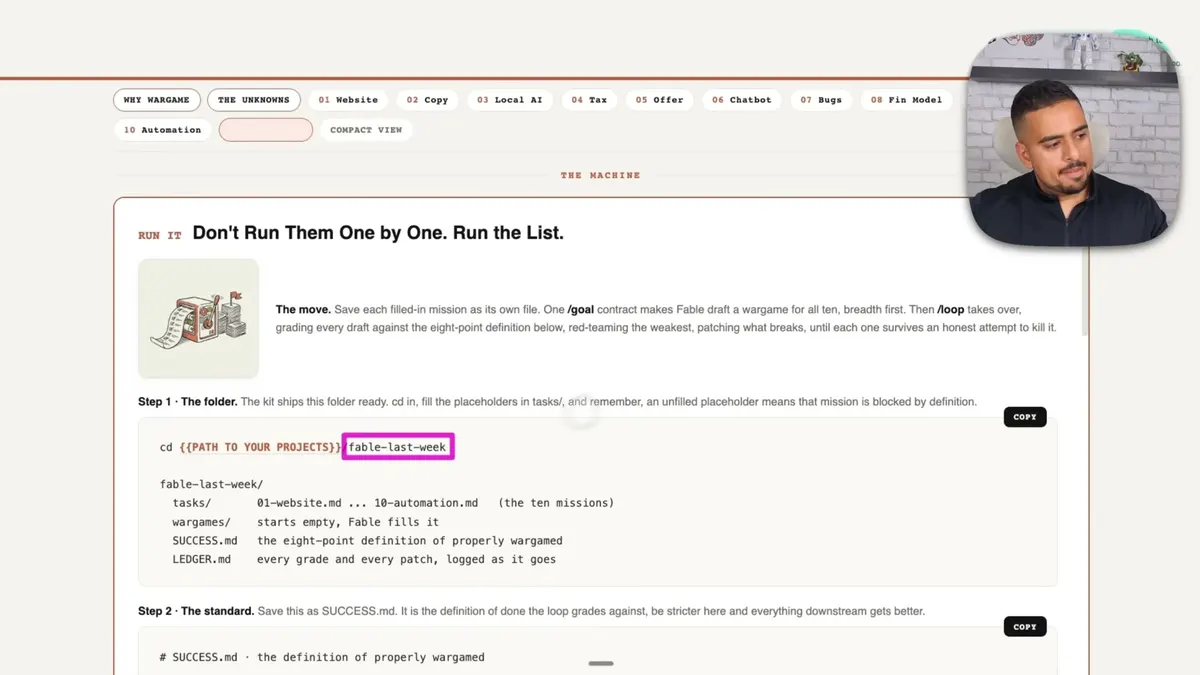
Task: Open the 02 Copy tab
Action: [427, 100]
